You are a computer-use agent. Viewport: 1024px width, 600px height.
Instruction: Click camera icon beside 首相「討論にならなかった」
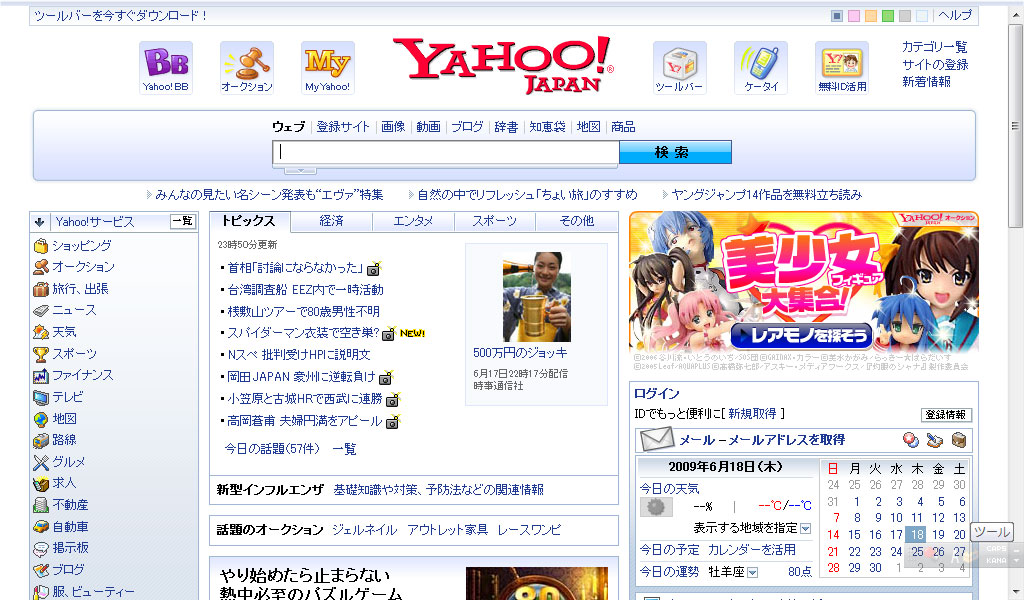point(374,268)
